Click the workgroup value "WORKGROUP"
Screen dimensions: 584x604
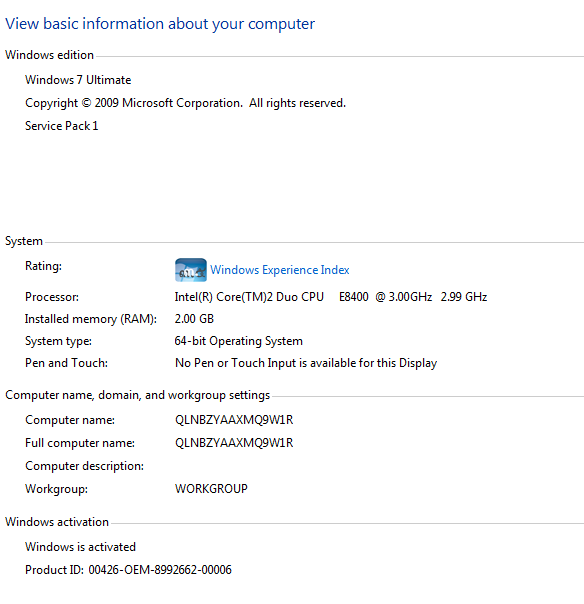click(x=211, y=489)
